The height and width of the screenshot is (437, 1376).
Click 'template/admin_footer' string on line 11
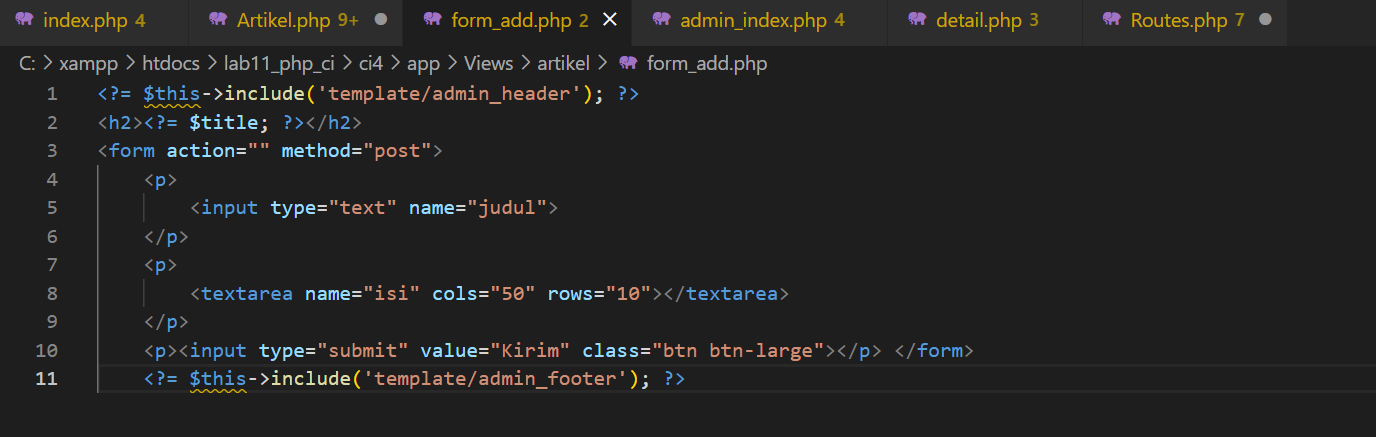[496, 379]
